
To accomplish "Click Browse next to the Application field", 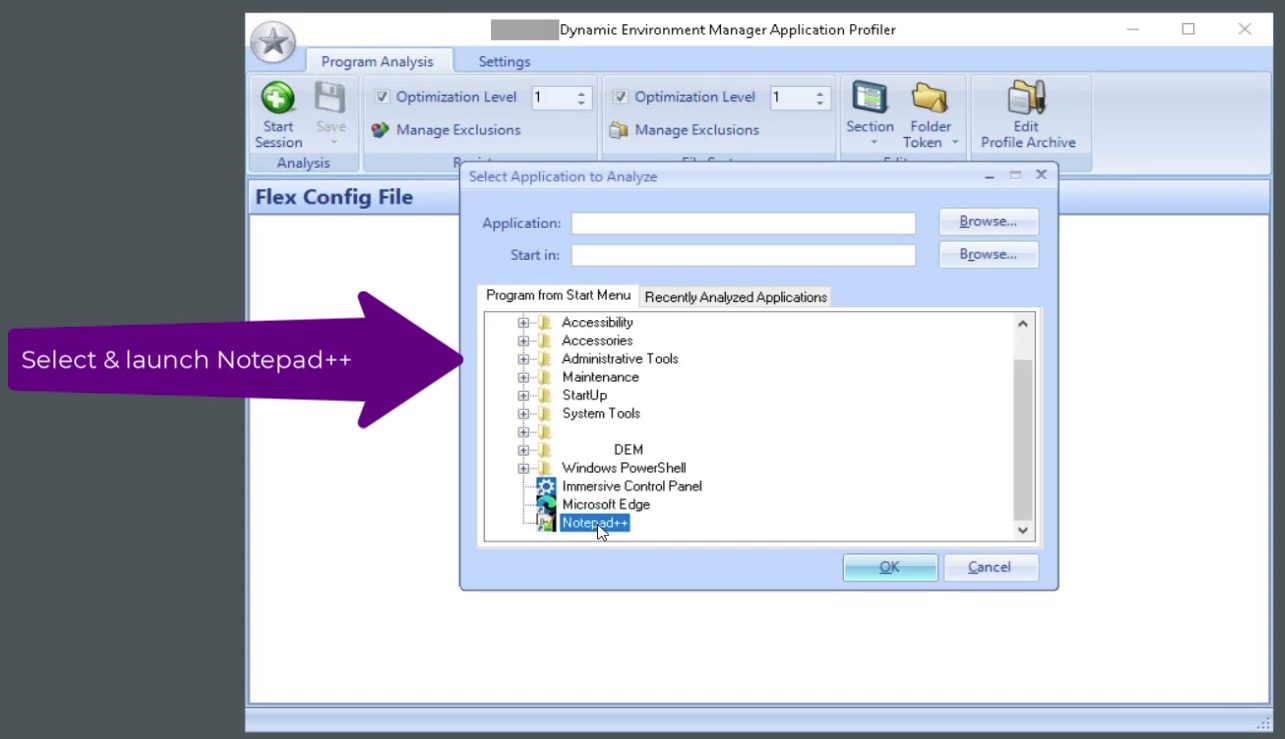I will tap(987, 221).
